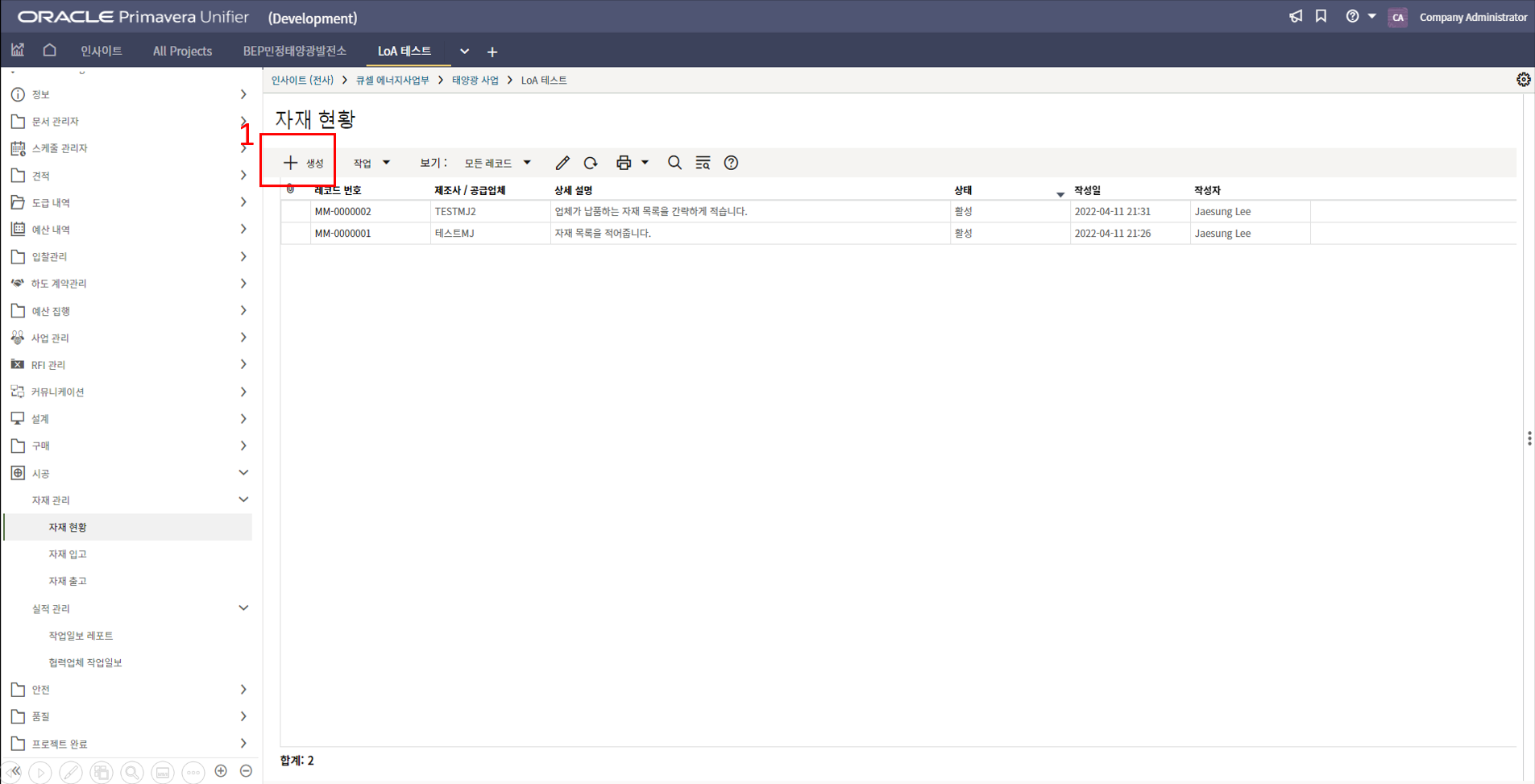1535x784 pixels.
Task: Open the 작업 actions dropdown
Action: pyautogui.click(x=371, y=163)
